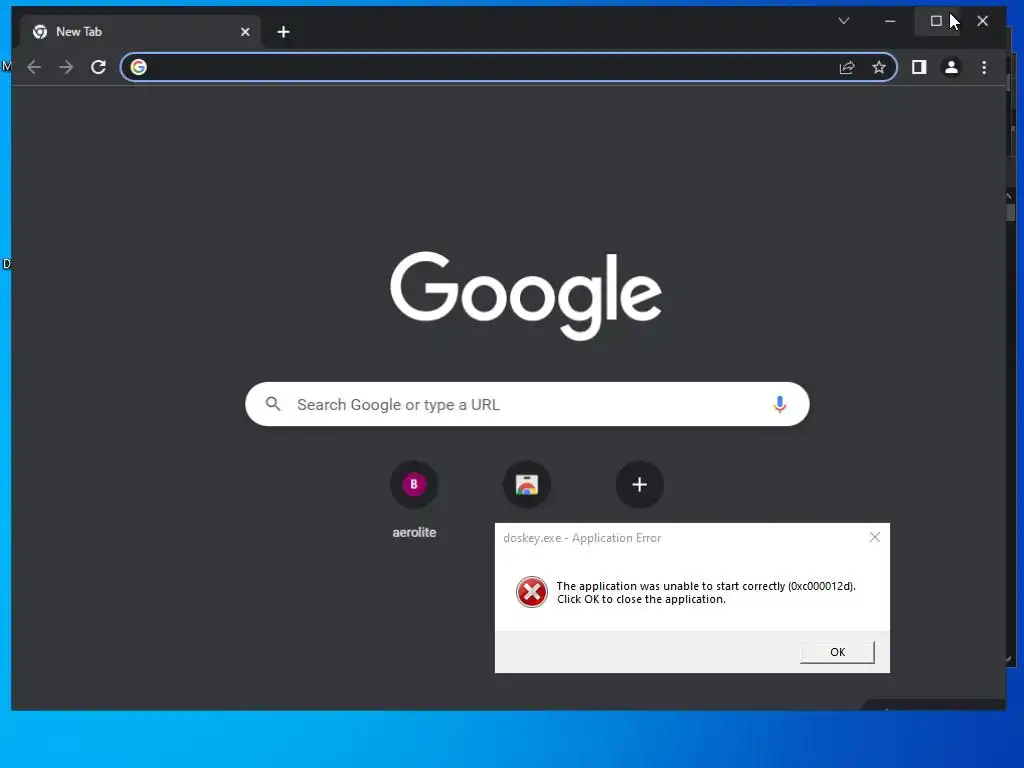Image resolution: width=1024 pixels, height=768 pixels.
Task: Minimize the Chrome window
Action: 890,21
